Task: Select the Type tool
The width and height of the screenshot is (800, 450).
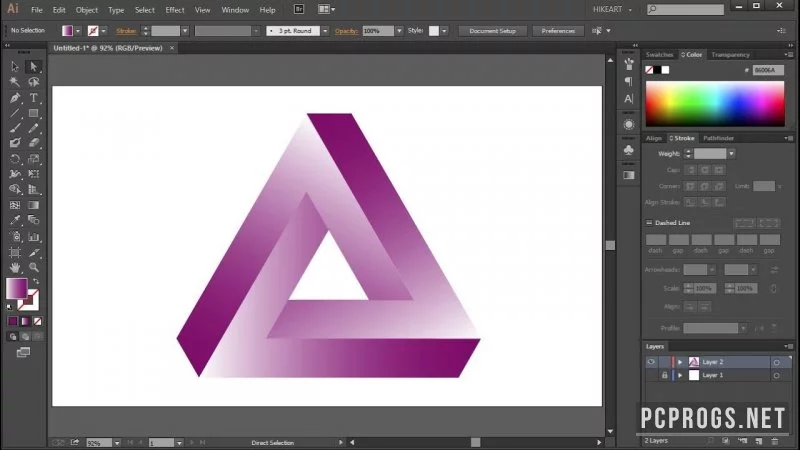Action: [34, 97]
